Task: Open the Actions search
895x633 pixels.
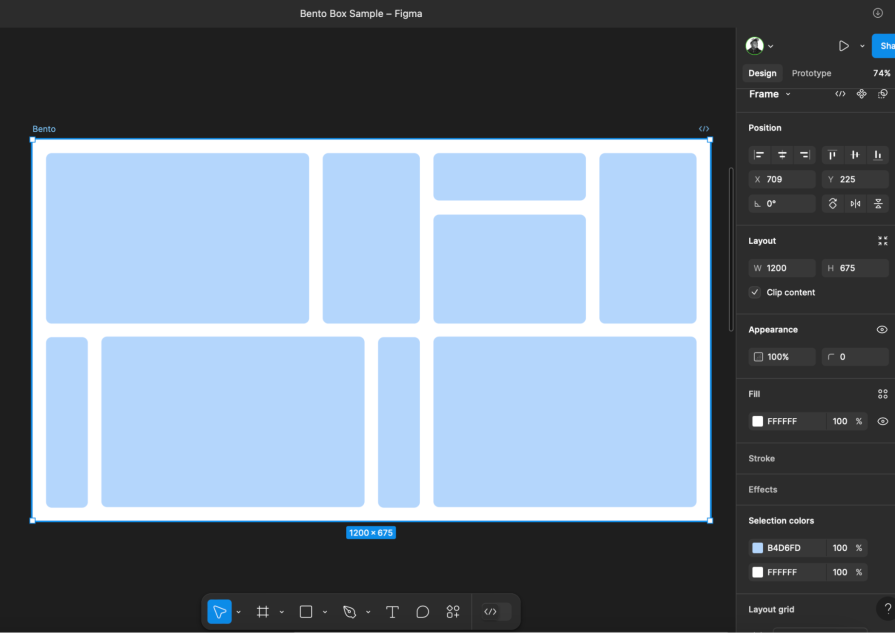Action: [452, 611]
